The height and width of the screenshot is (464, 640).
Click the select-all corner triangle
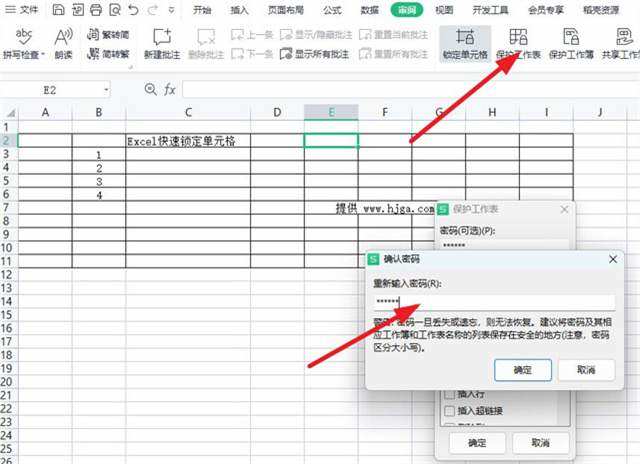pyautogui.click(x=11, y=113)
